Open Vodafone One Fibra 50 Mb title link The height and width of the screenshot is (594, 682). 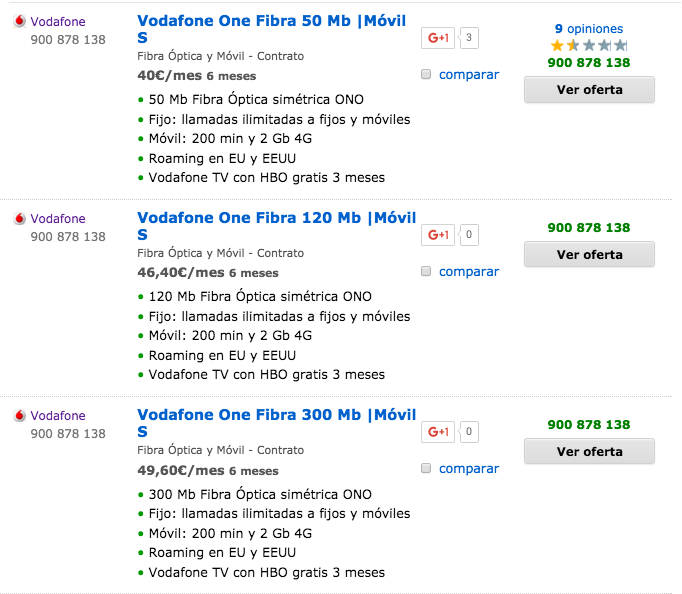(x=275, y=21)
